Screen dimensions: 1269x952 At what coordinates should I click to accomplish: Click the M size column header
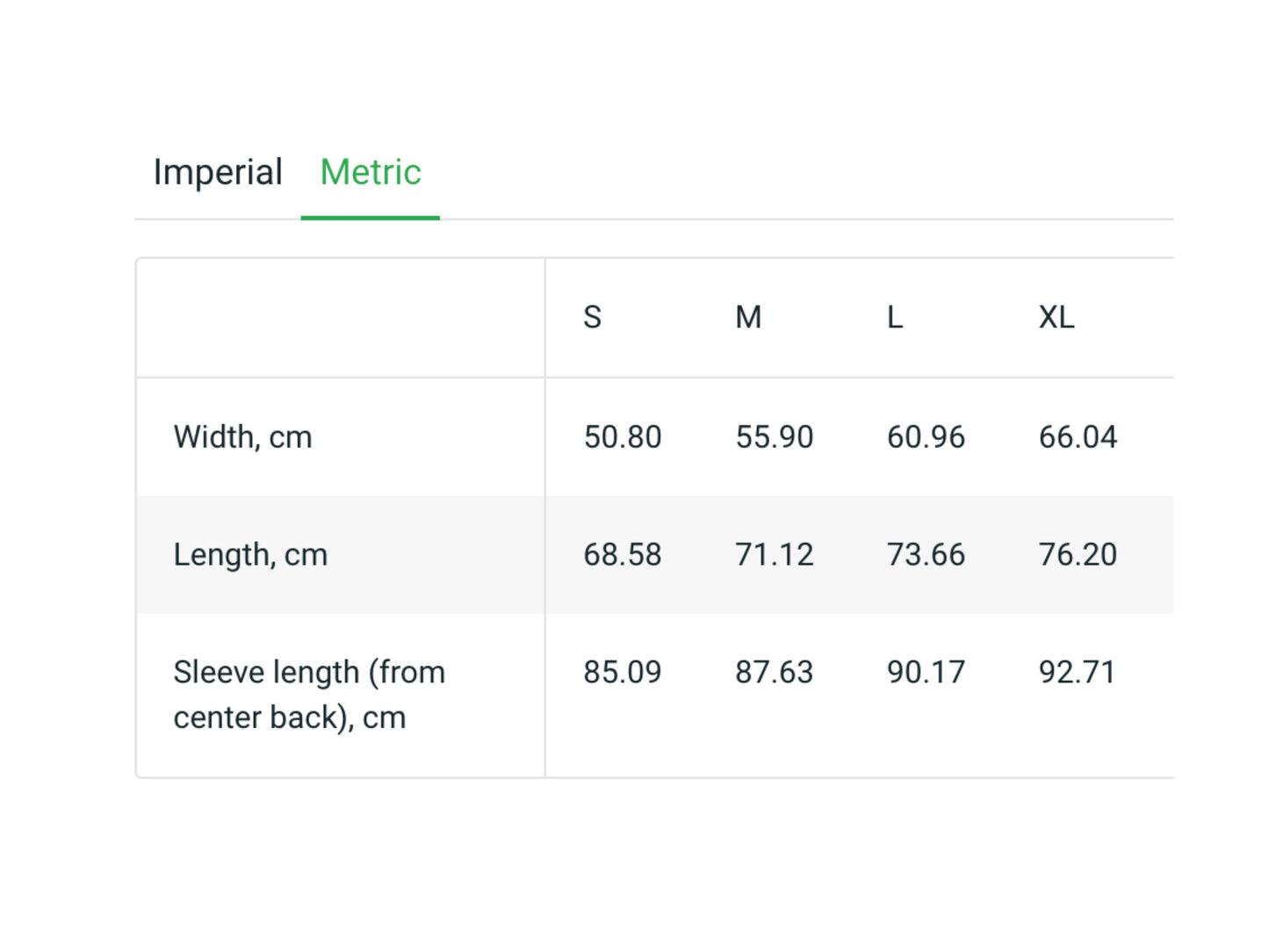748,317
